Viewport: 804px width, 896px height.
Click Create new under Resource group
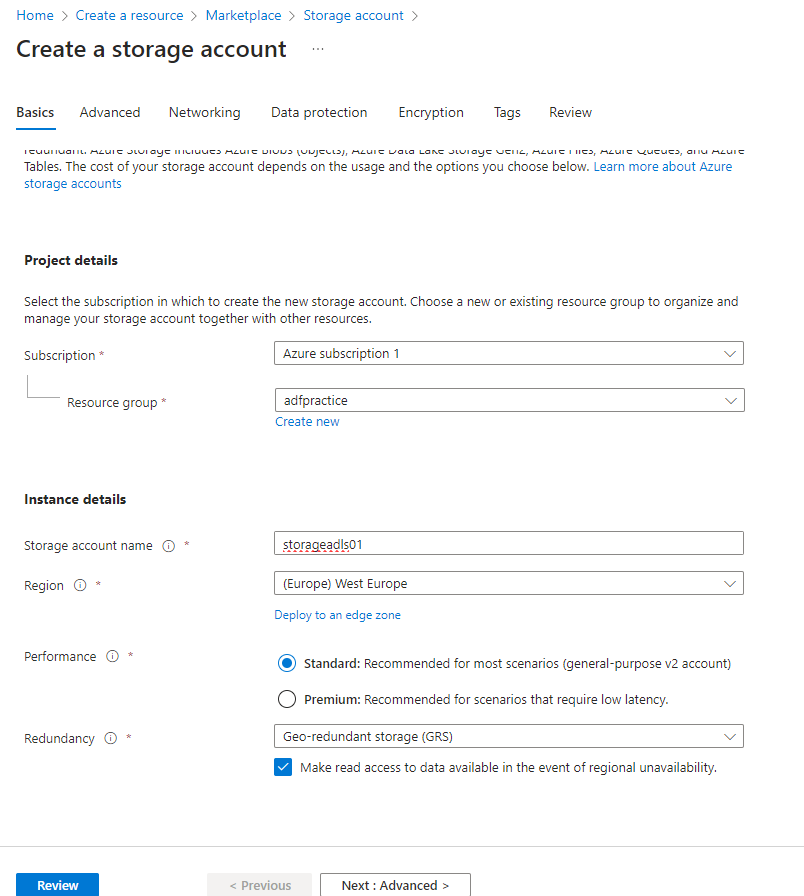coord(307,421)
